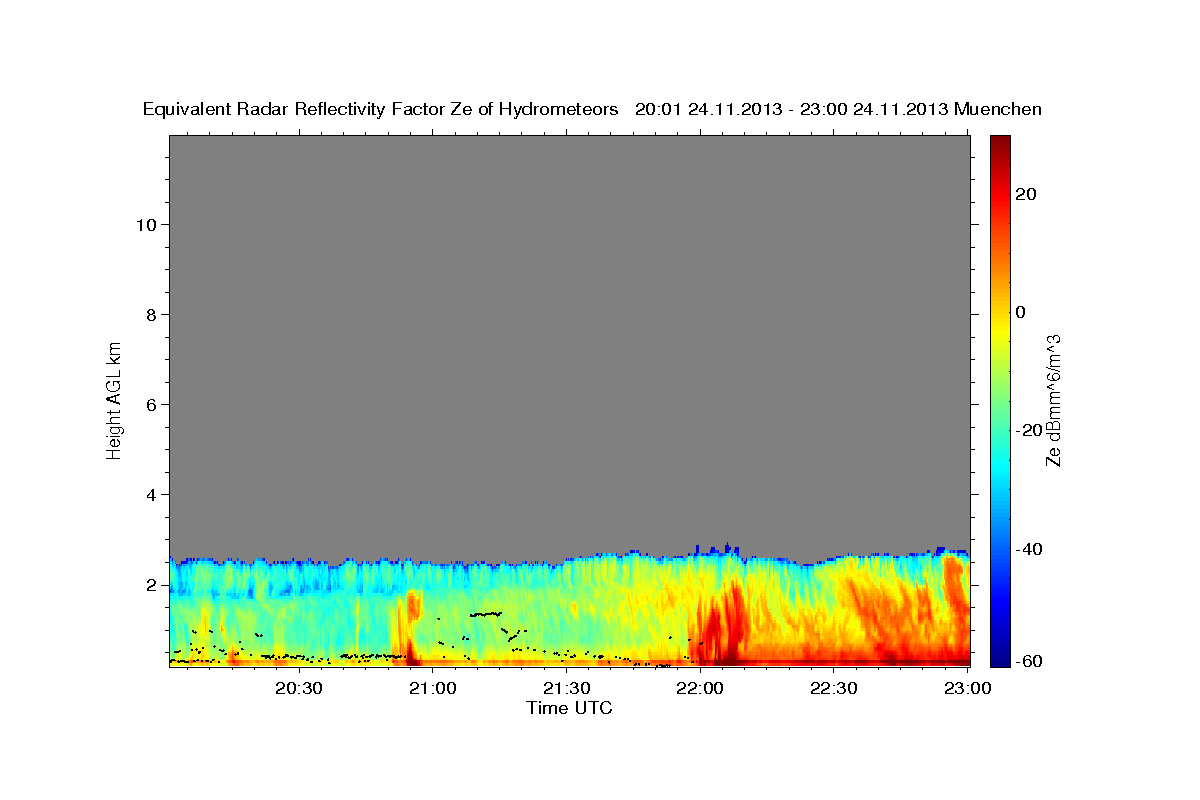The height and width of the screenshot is (800, 1200).
Task: Click the date range text "20:01 24.11.2013 - 23:00 24.11.2013 Muenchen"
Action: click(838, 109)
